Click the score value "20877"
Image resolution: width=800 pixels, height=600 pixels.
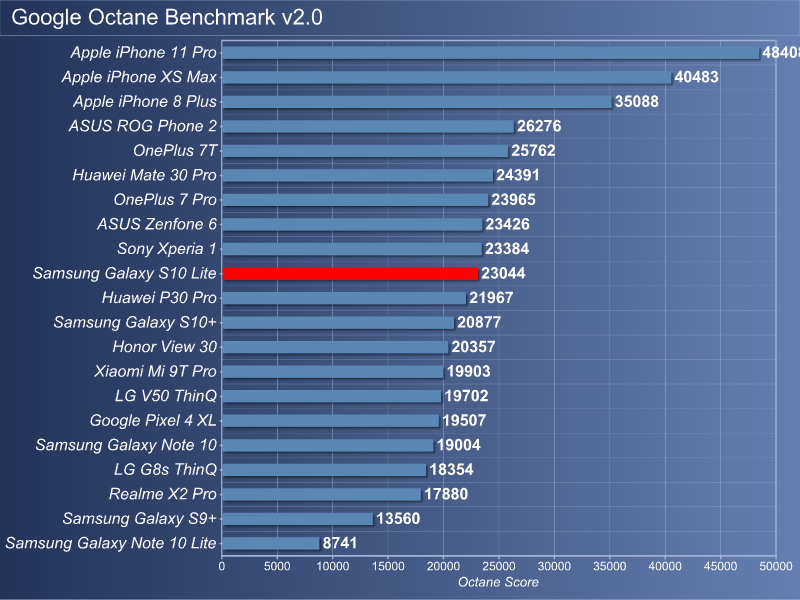pos(479,322)
